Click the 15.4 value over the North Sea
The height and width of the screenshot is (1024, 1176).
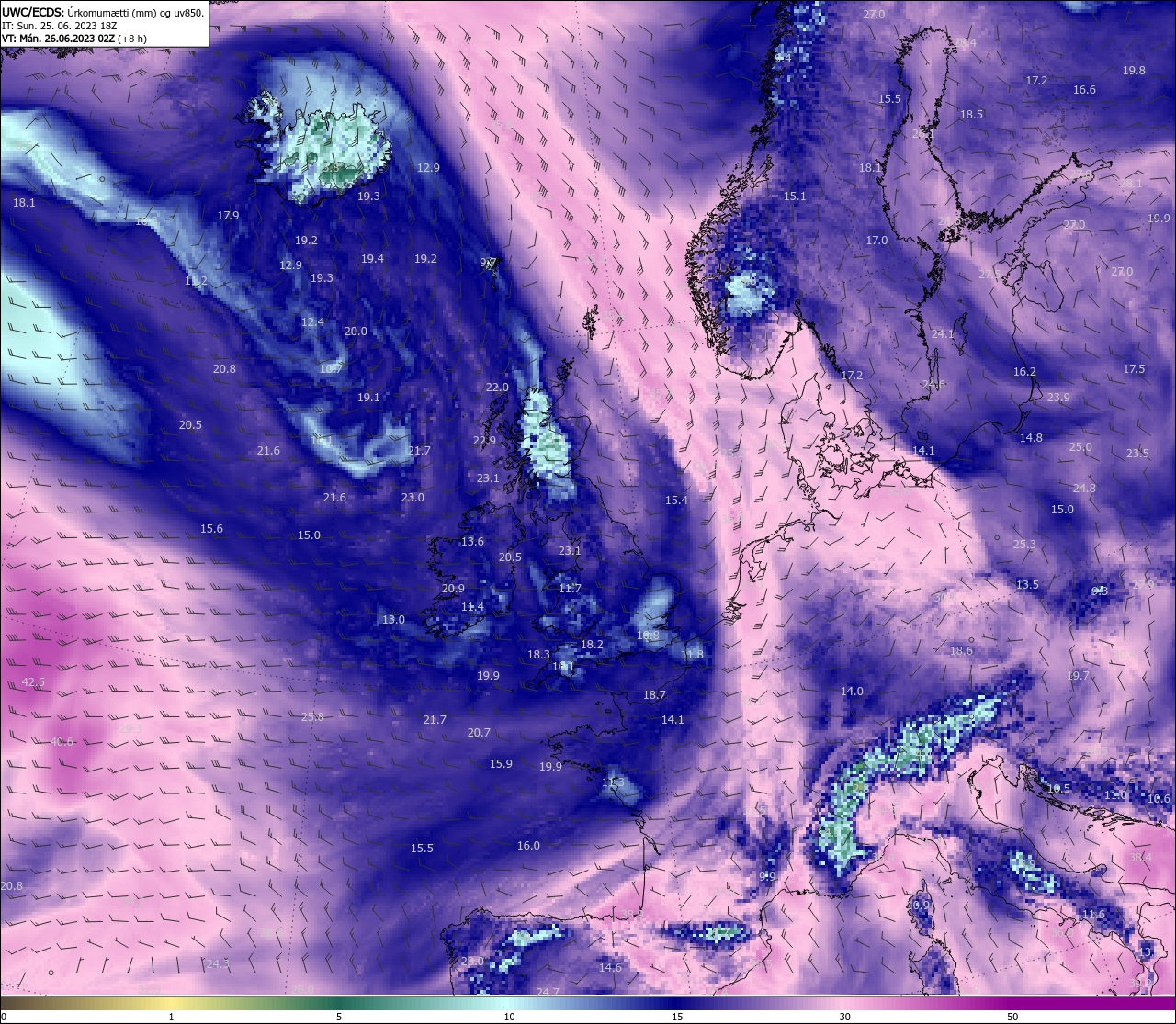pos(676,501)
